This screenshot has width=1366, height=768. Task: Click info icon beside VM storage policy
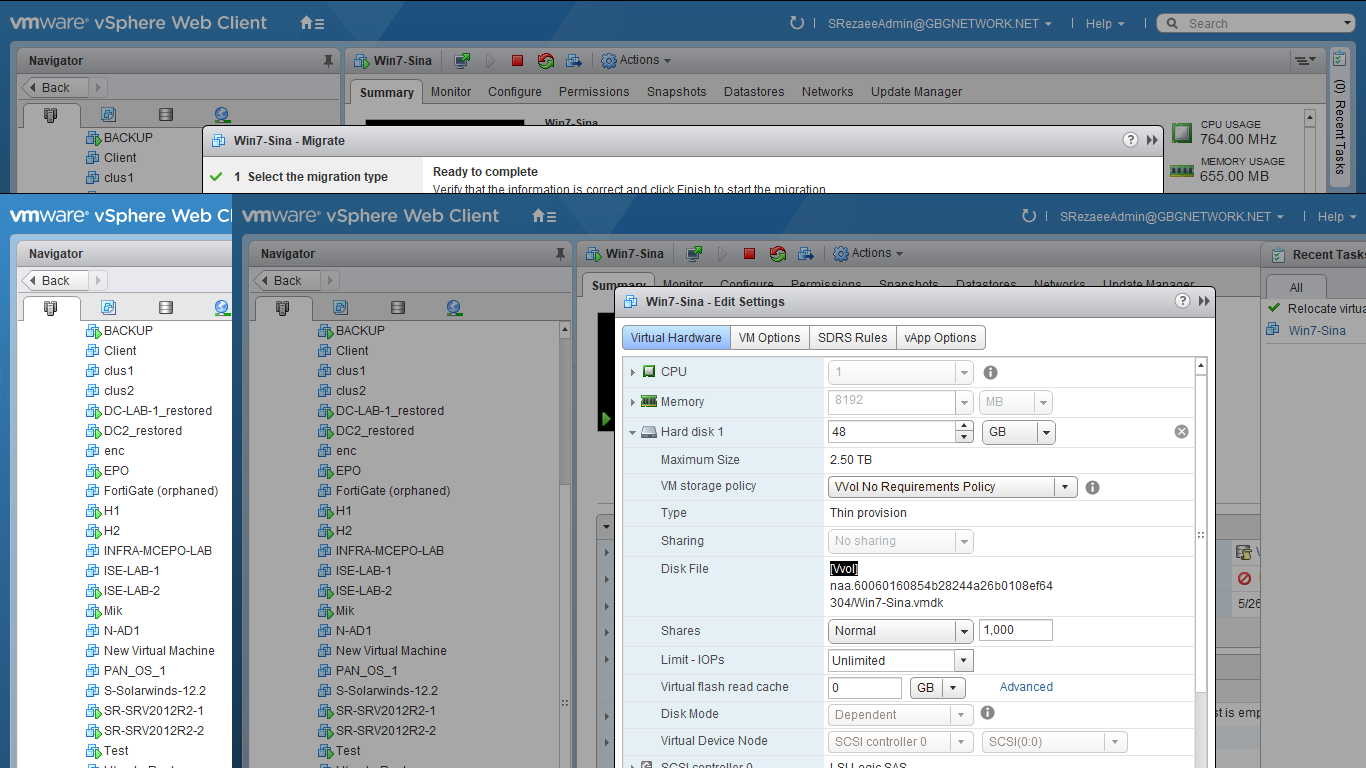pos(1092,487)
